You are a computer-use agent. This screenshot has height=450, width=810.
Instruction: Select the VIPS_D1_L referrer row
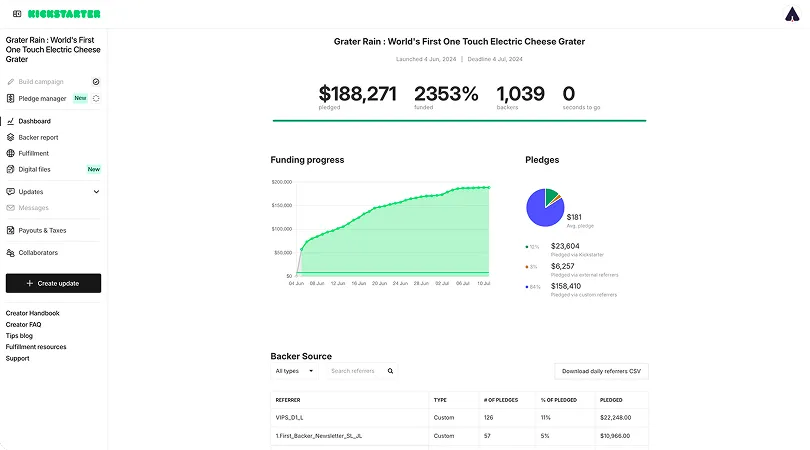[459, 417]
